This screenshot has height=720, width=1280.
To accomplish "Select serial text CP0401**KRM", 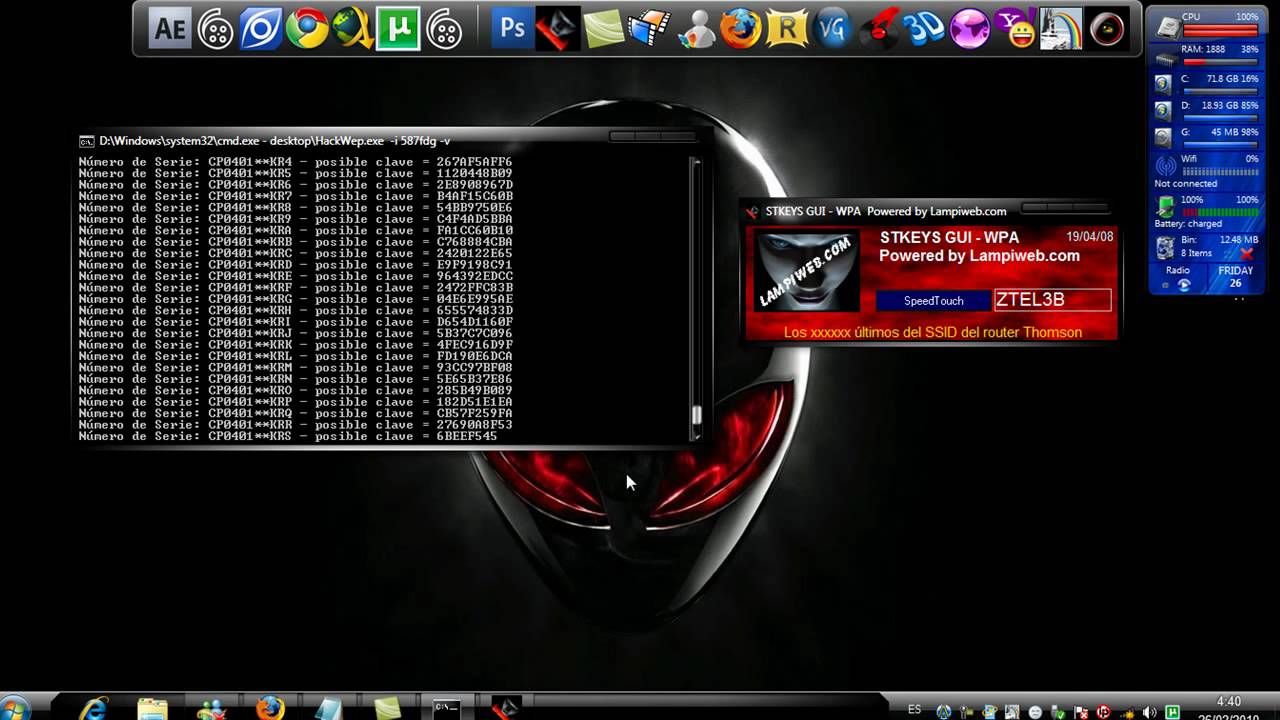I will tap(250, 367).
